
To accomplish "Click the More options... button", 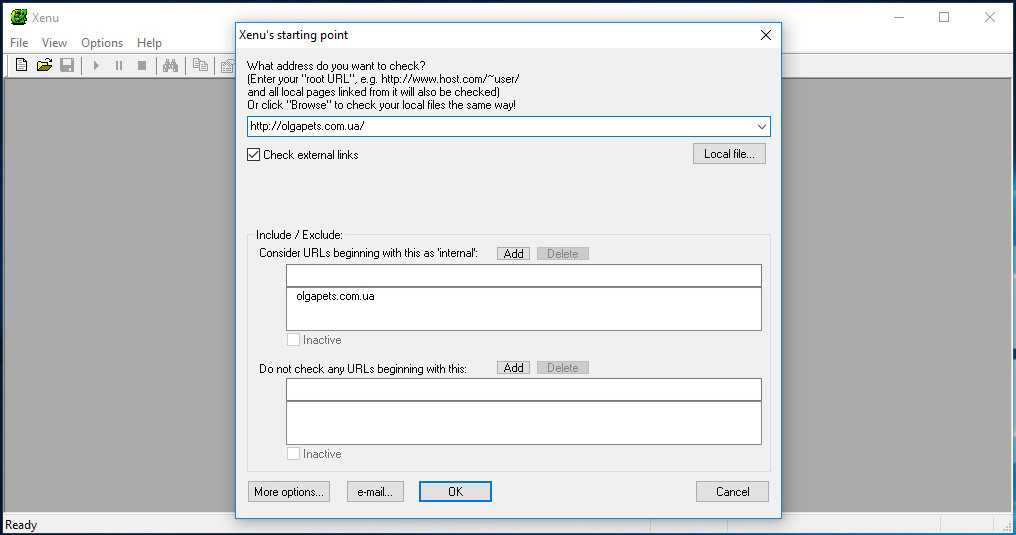I will 289,492.
